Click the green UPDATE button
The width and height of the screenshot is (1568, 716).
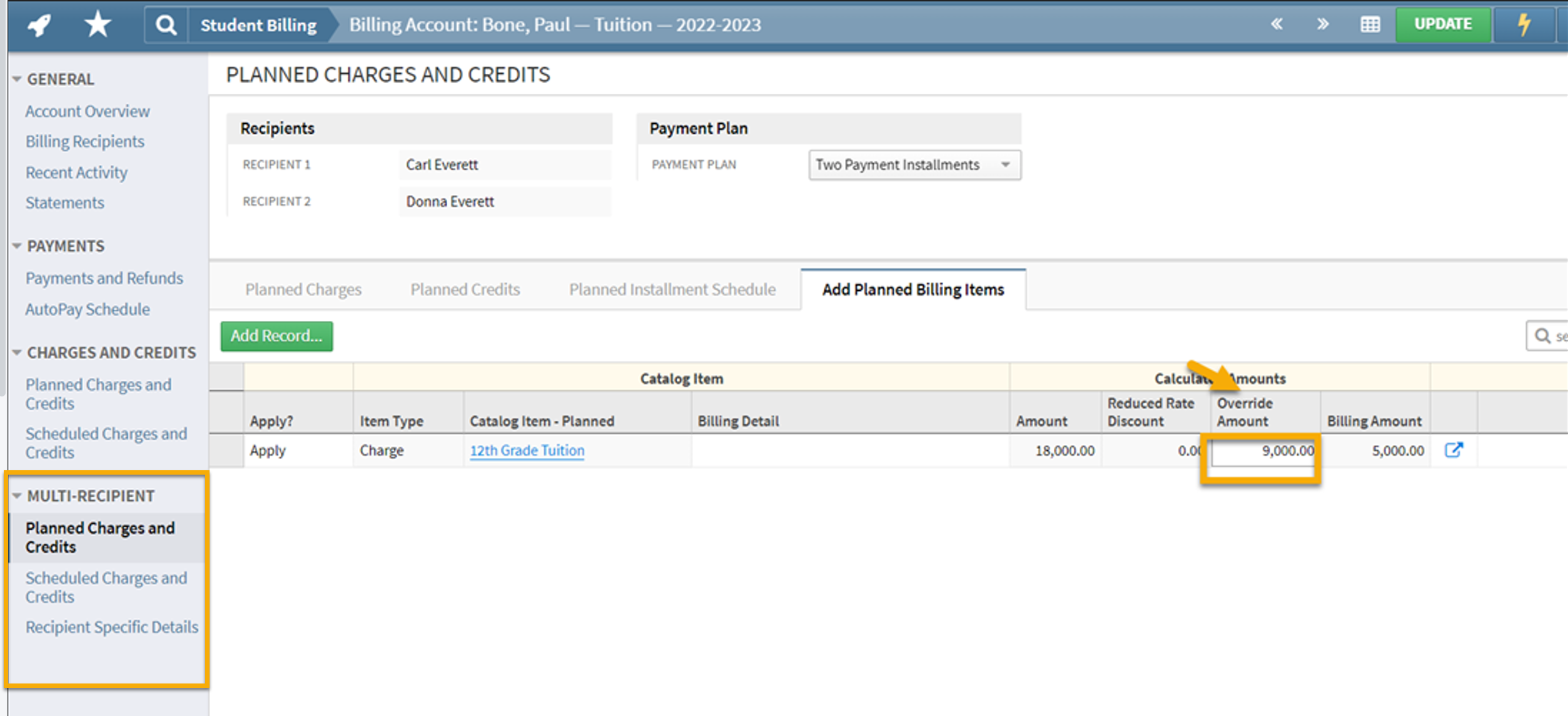(1443, 24)
